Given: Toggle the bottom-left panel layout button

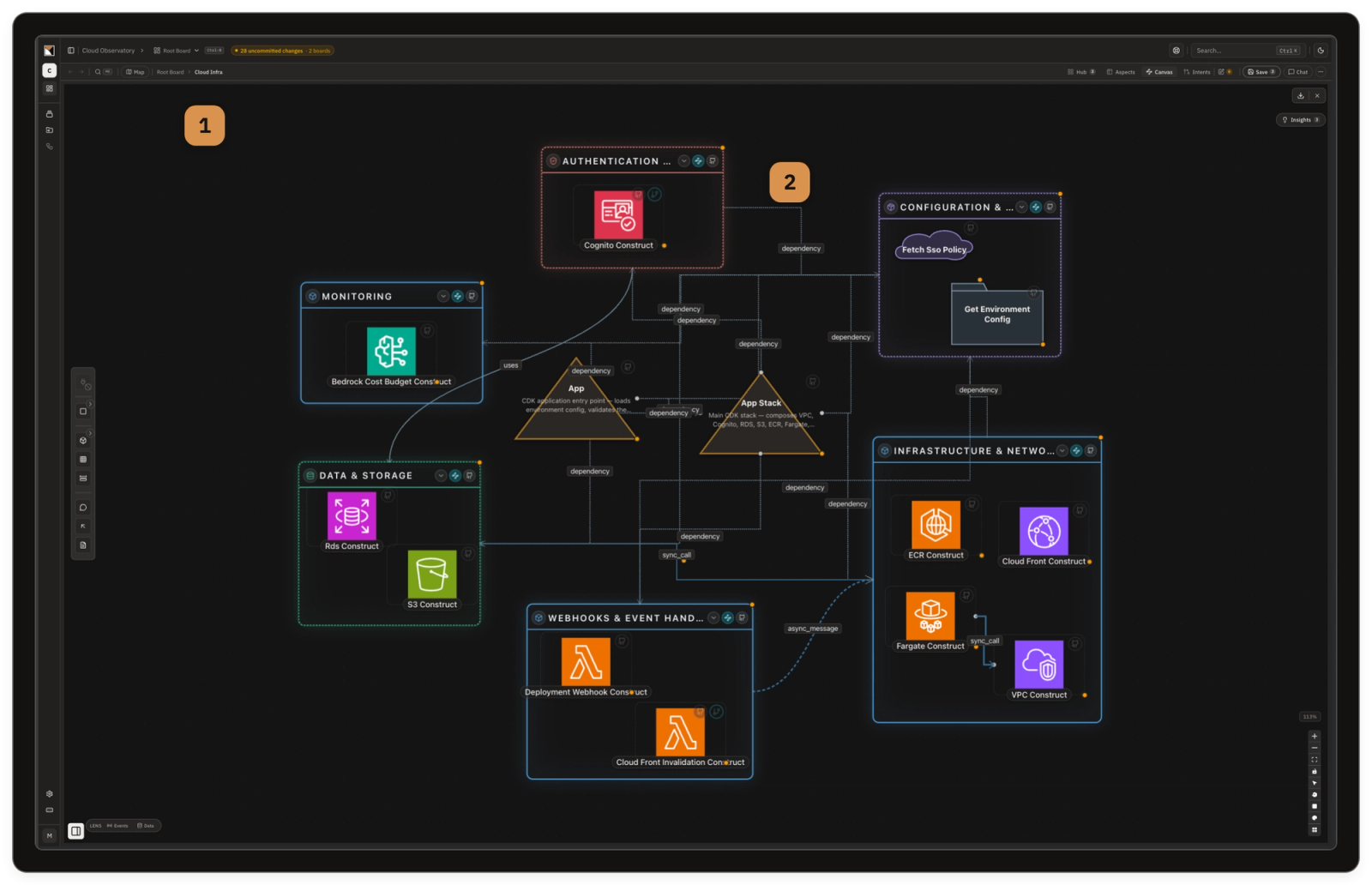Looking at the screenshot, I should pyautogui.click(x=75, y=831).
